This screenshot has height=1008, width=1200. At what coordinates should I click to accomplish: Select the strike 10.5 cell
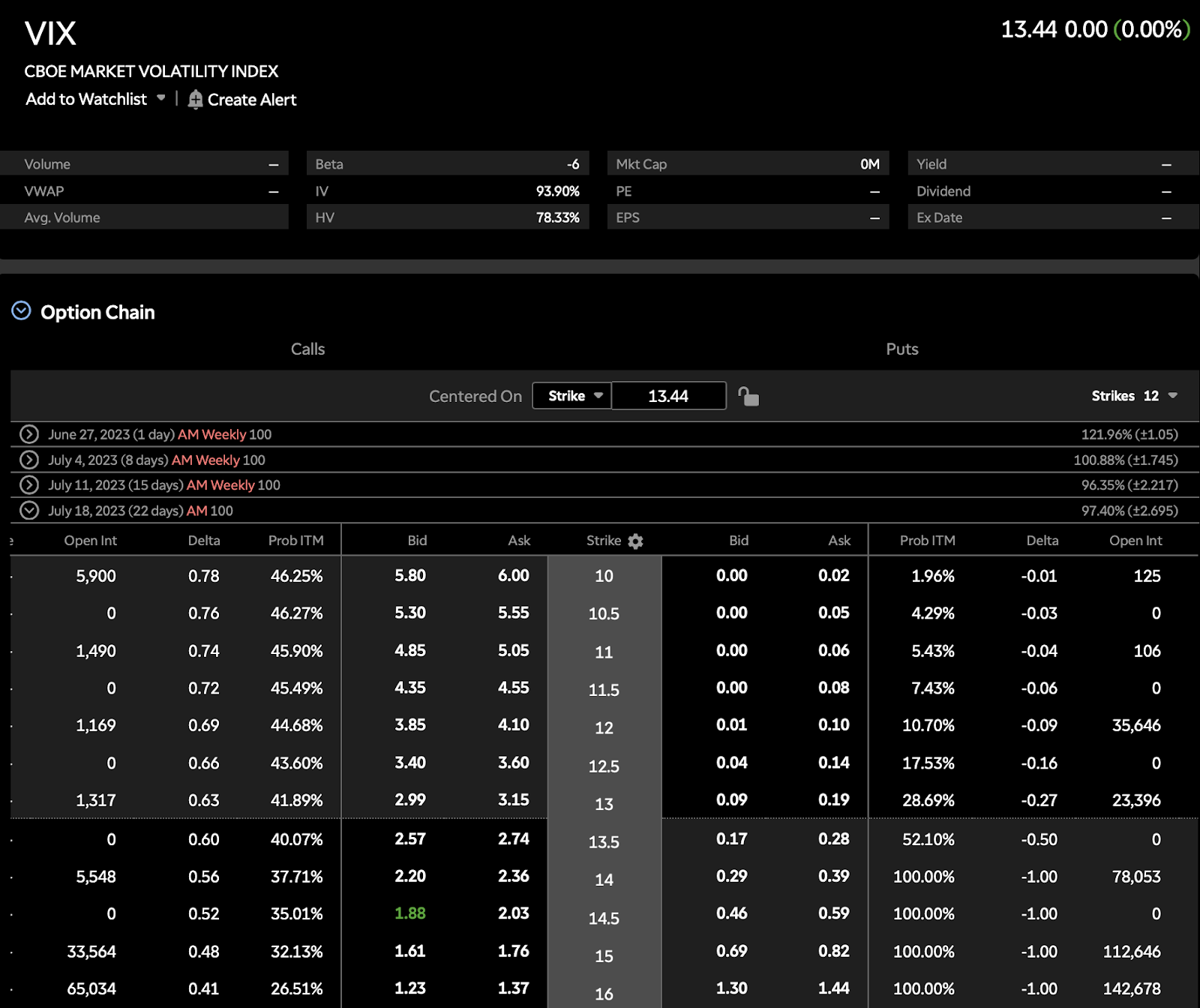(x=604, y=613)
